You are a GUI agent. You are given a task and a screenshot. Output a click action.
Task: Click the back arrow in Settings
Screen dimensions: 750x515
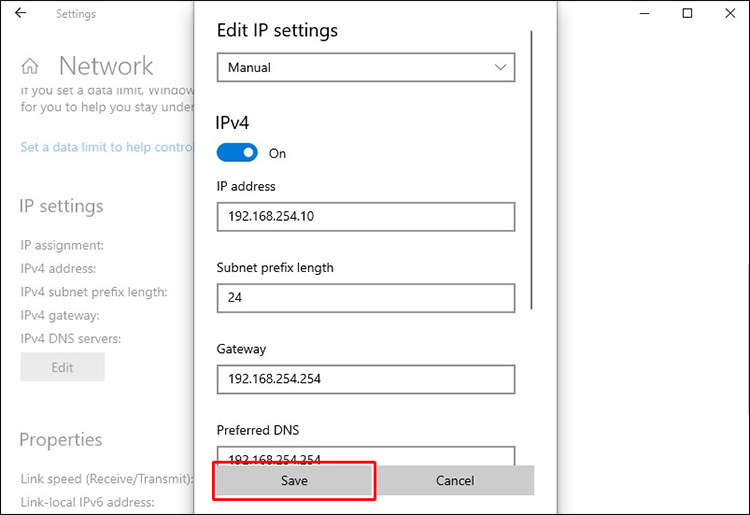[x=21, y=14]
